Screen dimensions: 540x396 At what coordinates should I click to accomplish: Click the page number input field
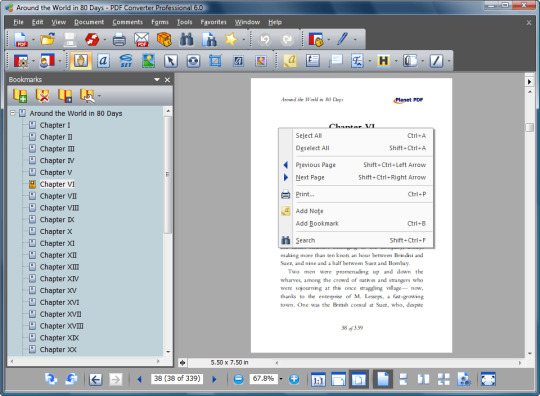177,379
